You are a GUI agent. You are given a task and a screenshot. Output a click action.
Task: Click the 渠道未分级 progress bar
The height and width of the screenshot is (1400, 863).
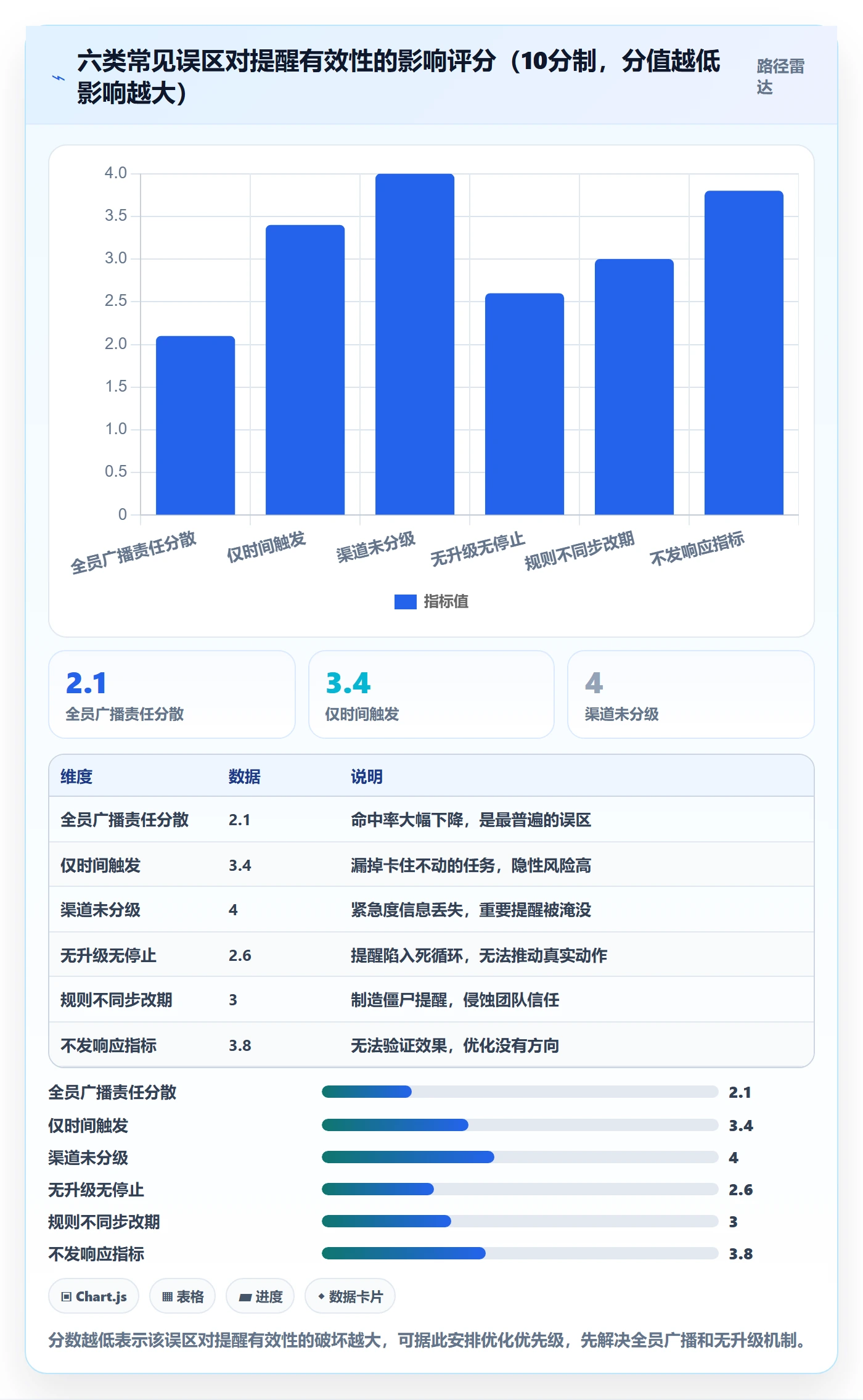(520, 1157)
